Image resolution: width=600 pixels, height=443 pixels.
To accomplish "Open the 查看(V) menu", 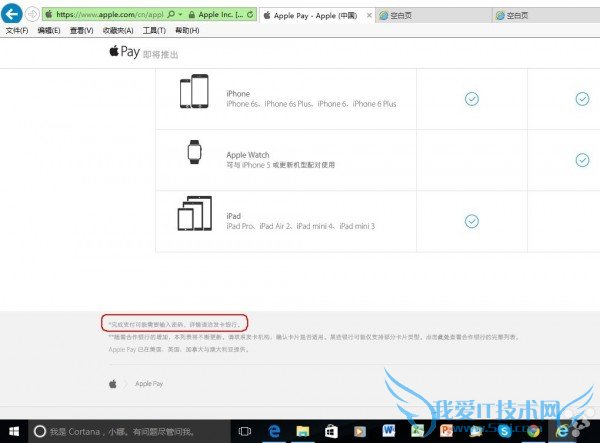I will 82,31.
